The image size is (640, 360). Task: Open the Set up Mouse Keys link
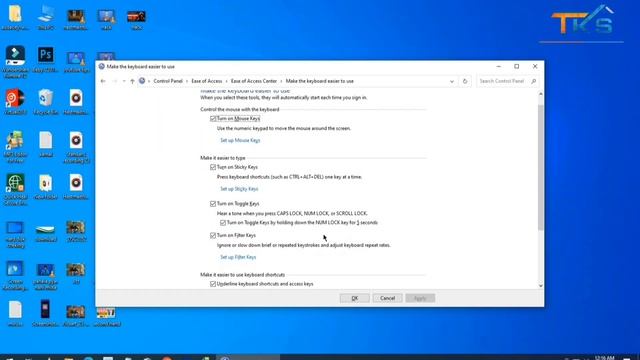pyautogui.click(x=240, y=140)
